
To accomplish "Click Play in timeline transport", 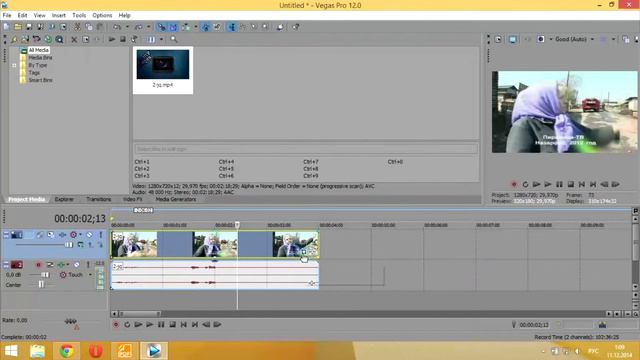I will tap(150, 324).
